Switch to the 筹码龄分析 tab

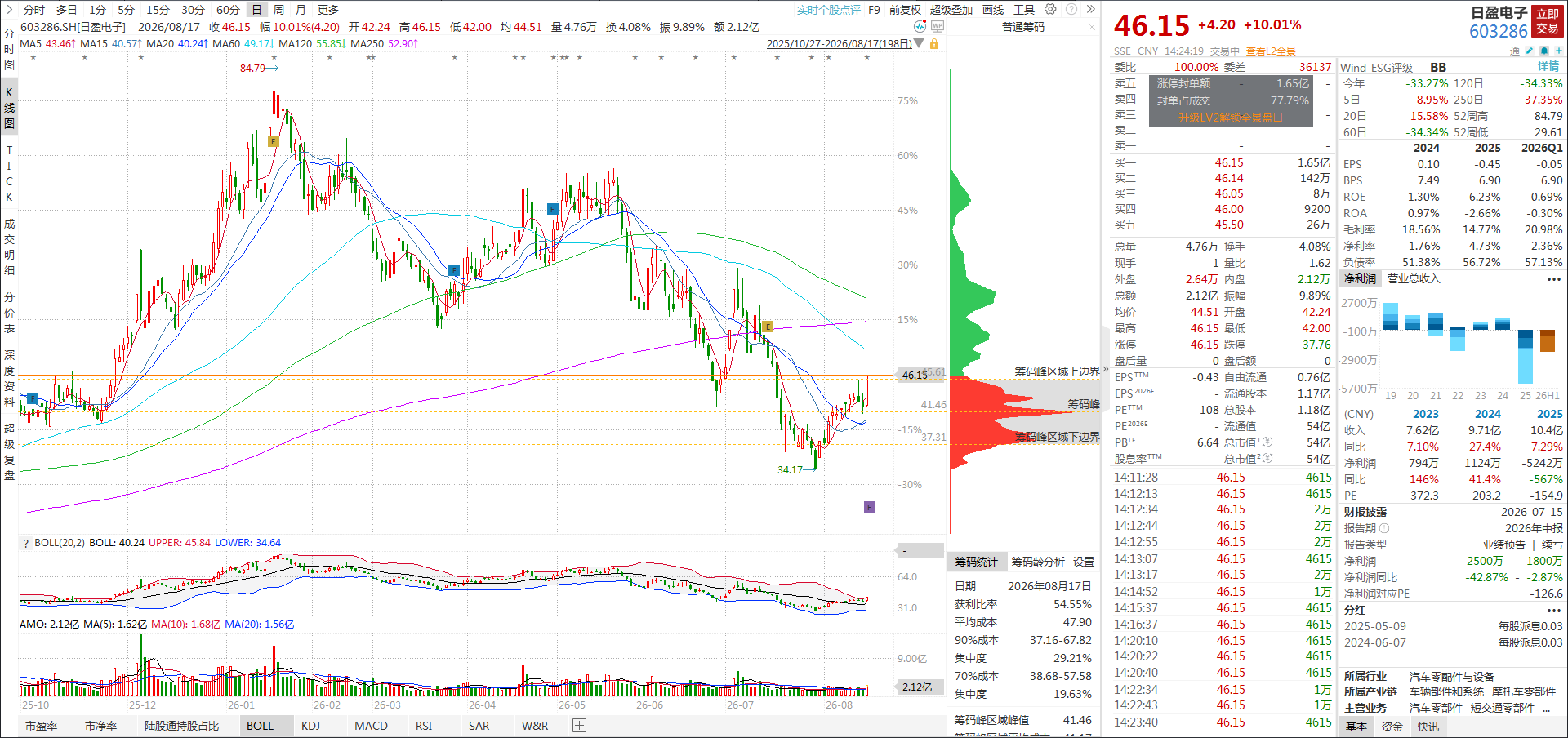(x=1037, y=562)
